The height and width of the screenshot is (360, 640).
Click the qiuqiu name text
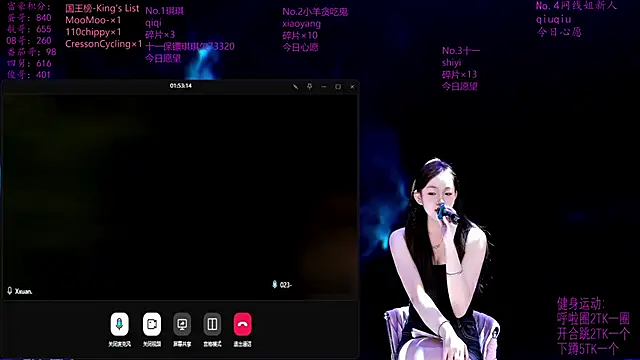[554, 19]
